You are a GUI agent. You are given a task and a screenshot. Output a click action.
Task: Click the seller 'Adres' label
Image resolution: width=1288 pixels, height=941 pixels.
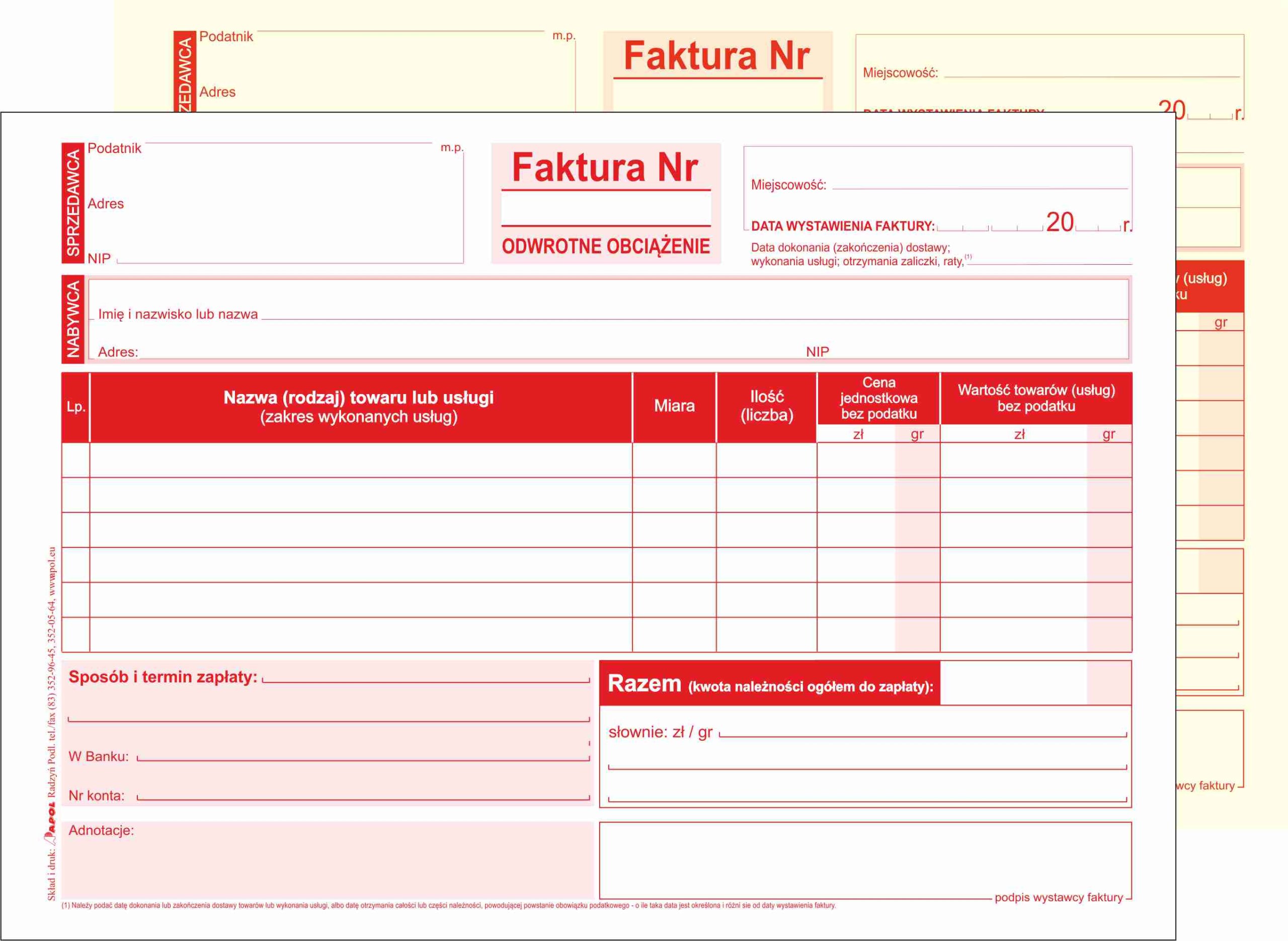tap(106, 204)
